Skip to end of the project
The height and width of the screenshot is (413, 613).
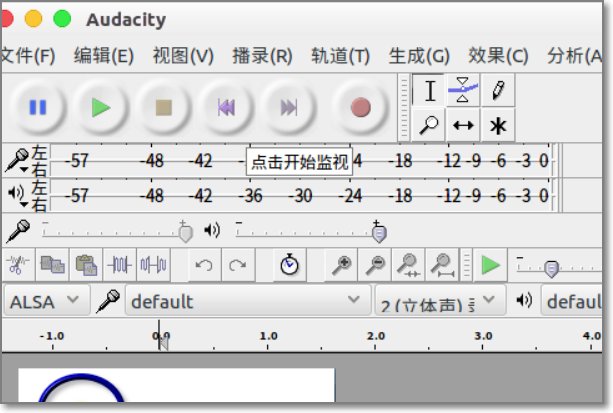289,107
